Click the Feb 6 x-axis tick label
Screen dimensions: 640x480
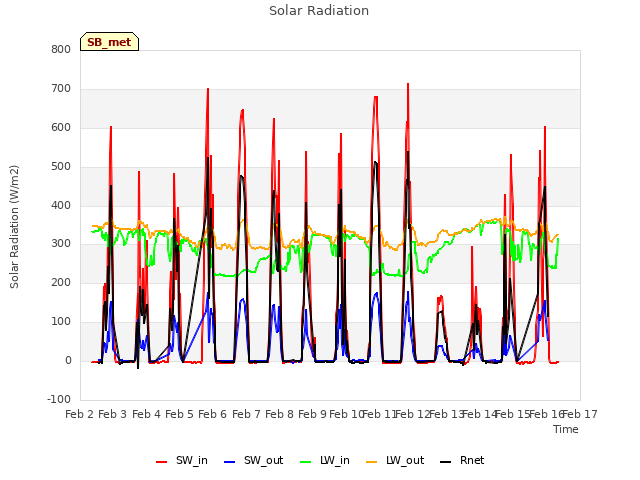(212, 414)
